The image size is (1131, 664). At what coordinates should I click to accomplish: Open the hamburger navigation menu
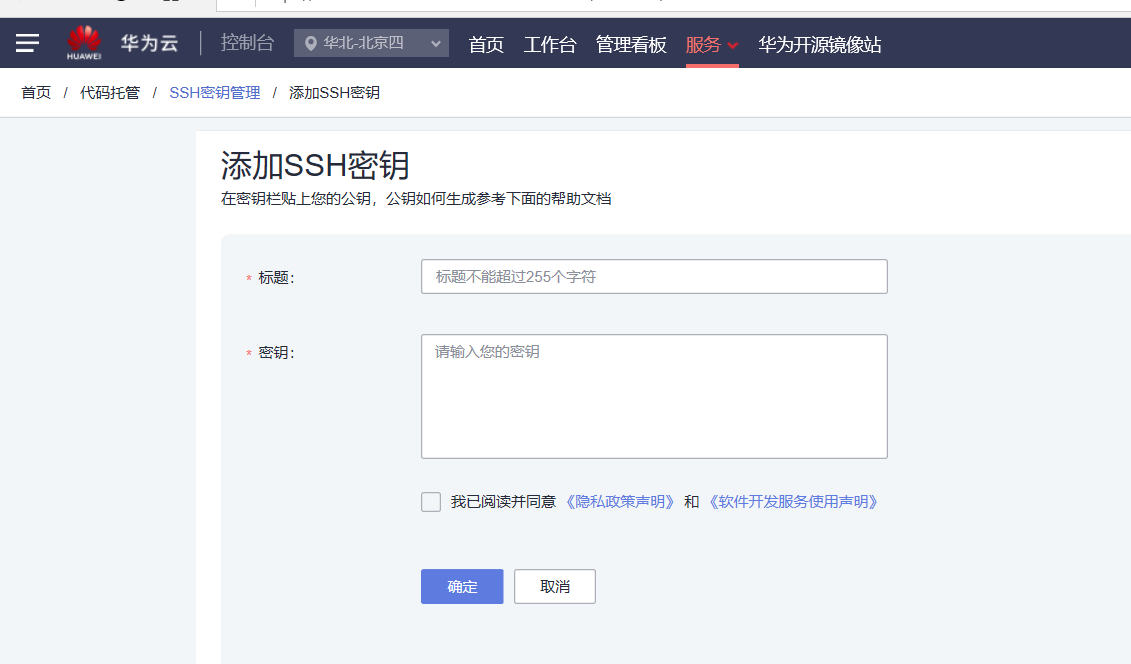pos(28,43)
